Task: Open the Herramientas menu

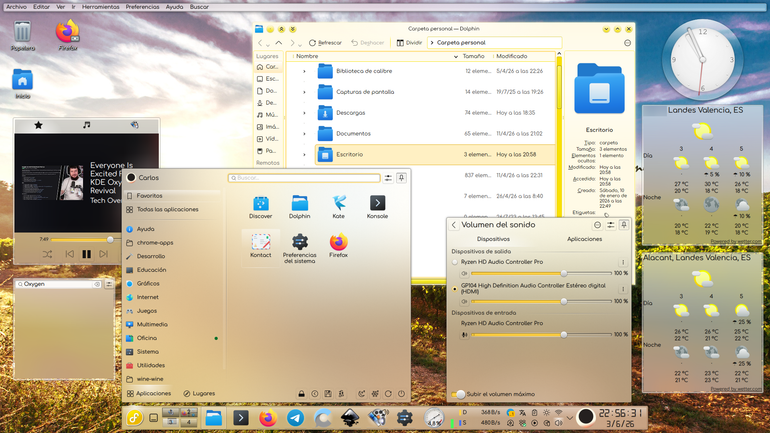Action: pyautogui.click(x=100, y=7)
